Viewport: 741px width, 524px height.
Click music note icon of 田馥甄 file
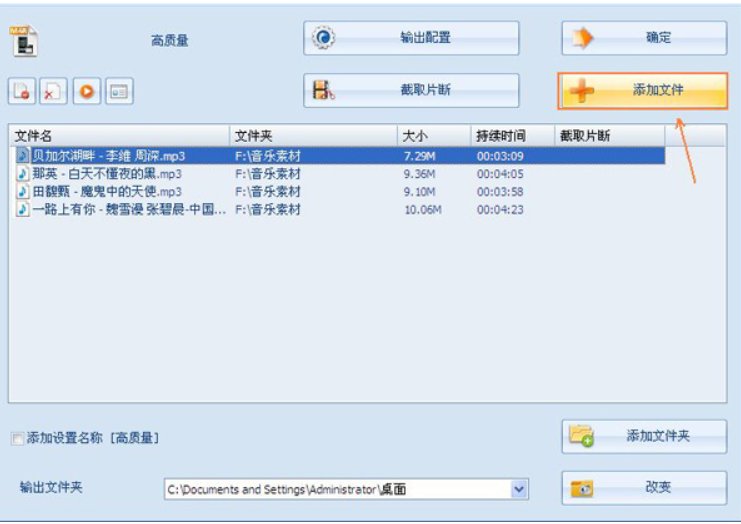click(x=23, y=192)
